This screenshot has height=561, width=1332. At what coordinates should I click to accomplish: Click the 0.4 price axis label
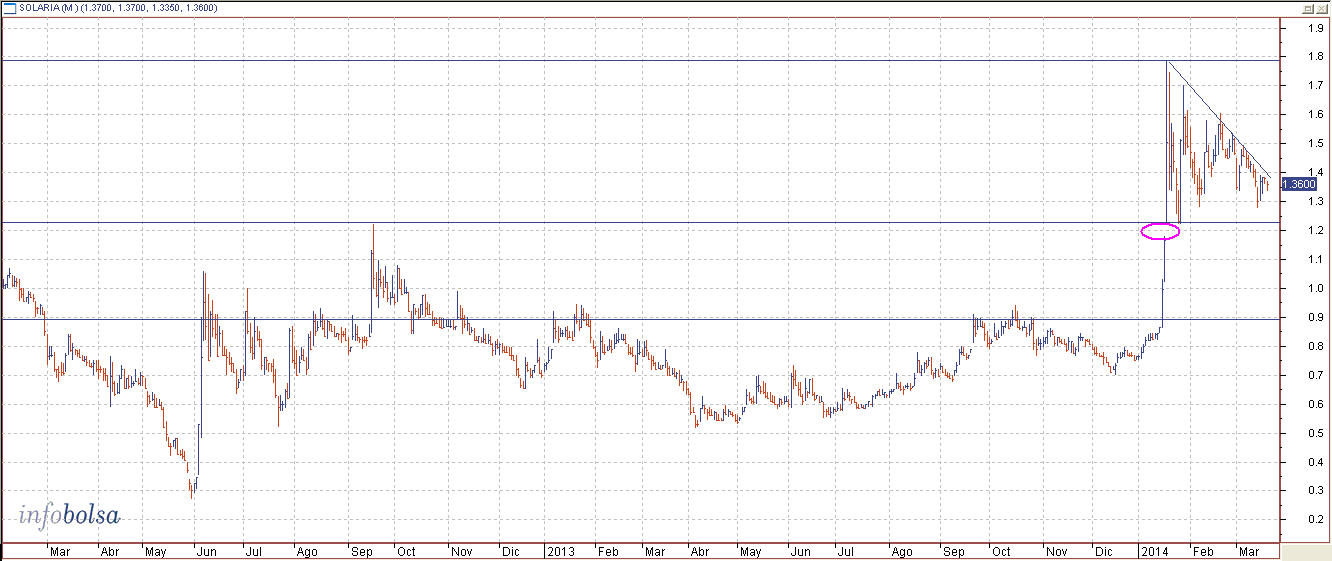1315,463
